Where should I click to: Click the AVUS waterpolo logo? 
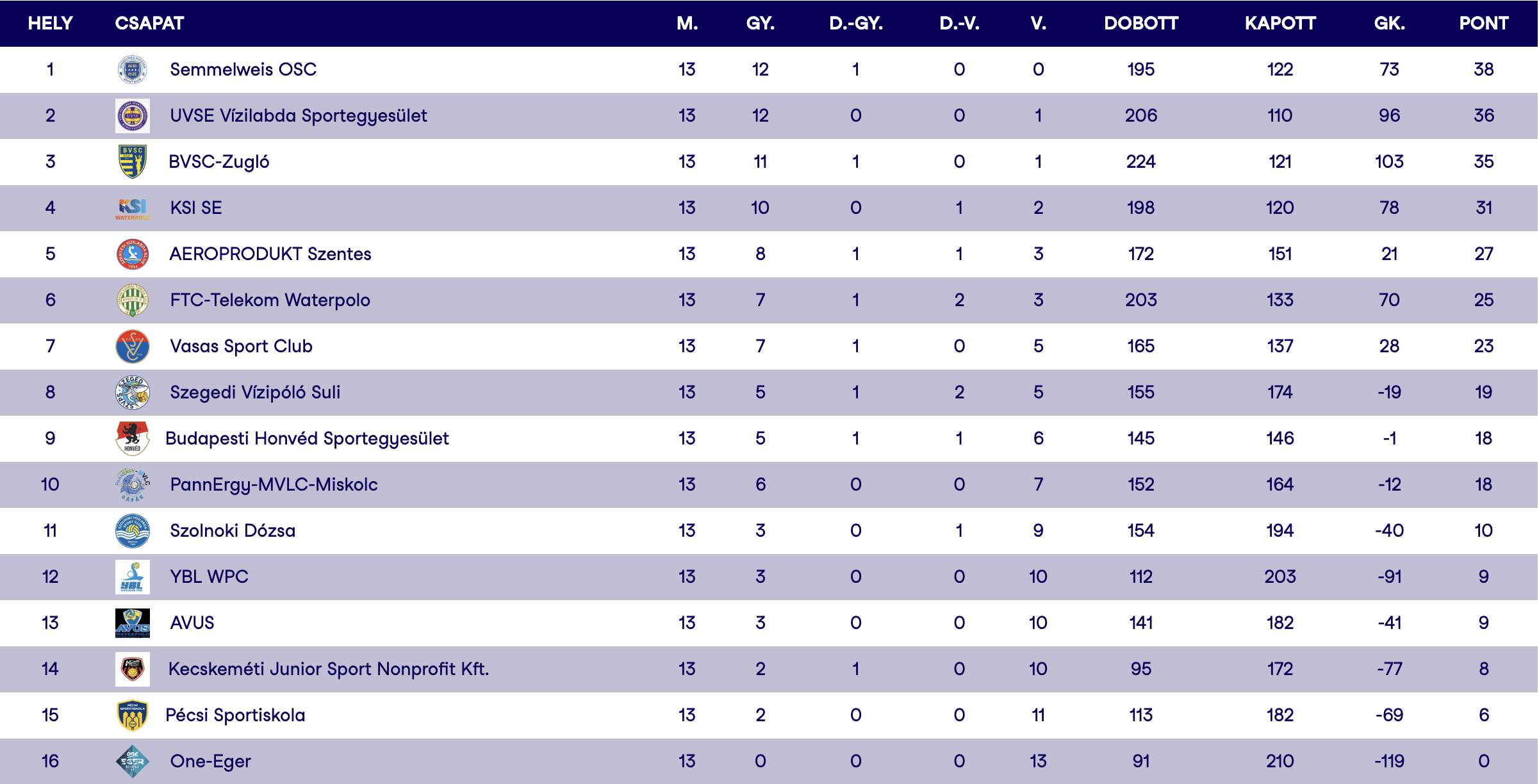click(133, 623)
